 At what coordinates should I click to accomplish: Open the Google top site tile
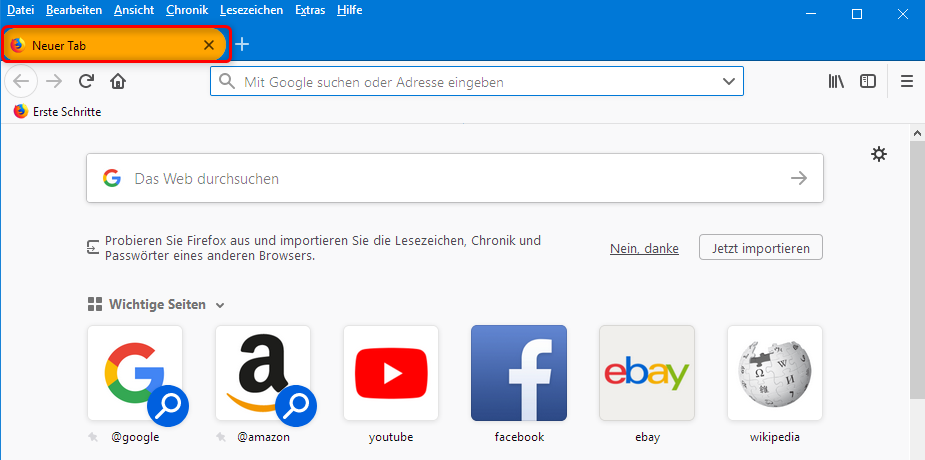[x=135, y=373]
